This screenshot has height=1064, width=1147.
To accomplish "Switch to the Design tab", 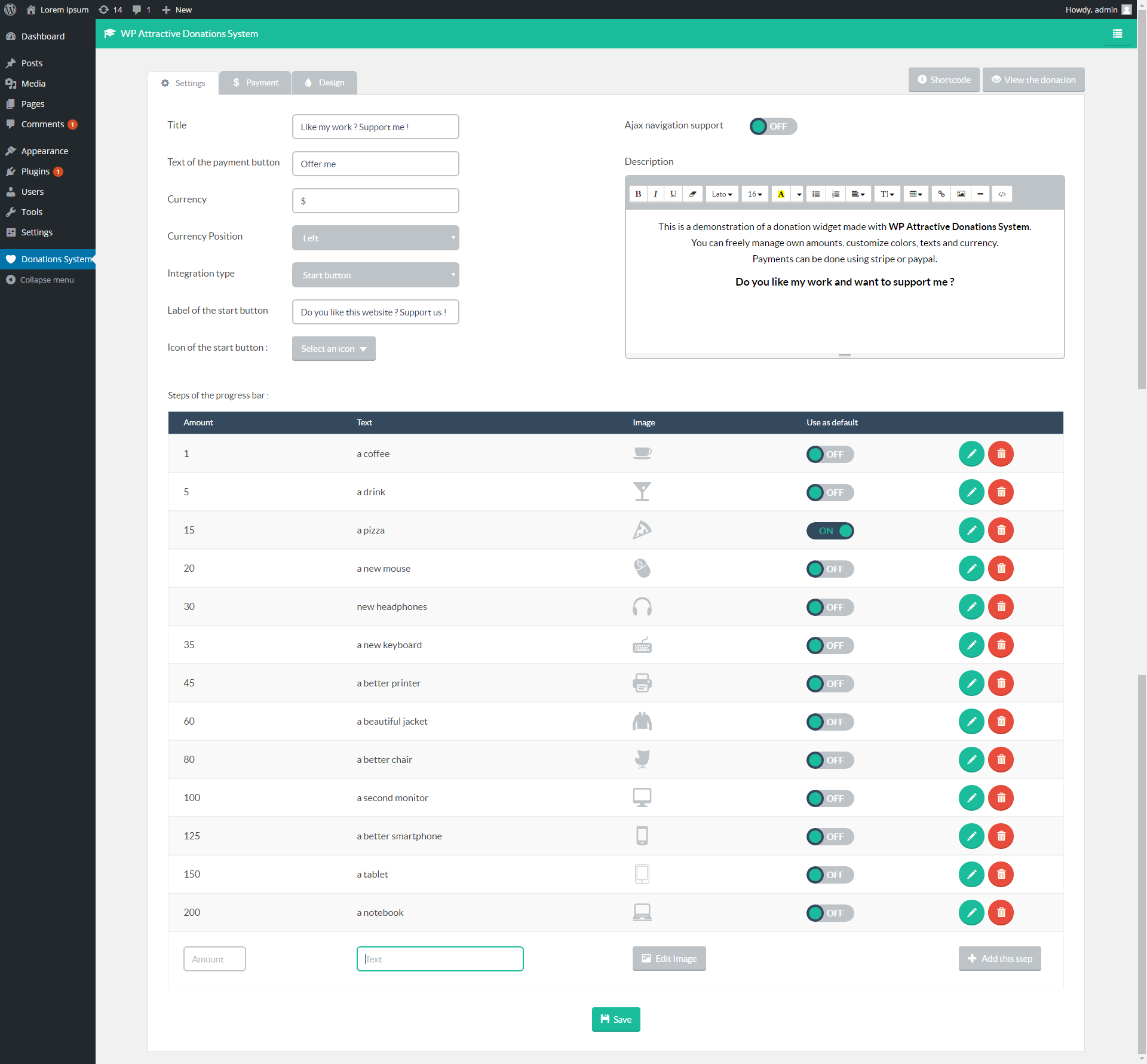I will (x=324, y=83).
